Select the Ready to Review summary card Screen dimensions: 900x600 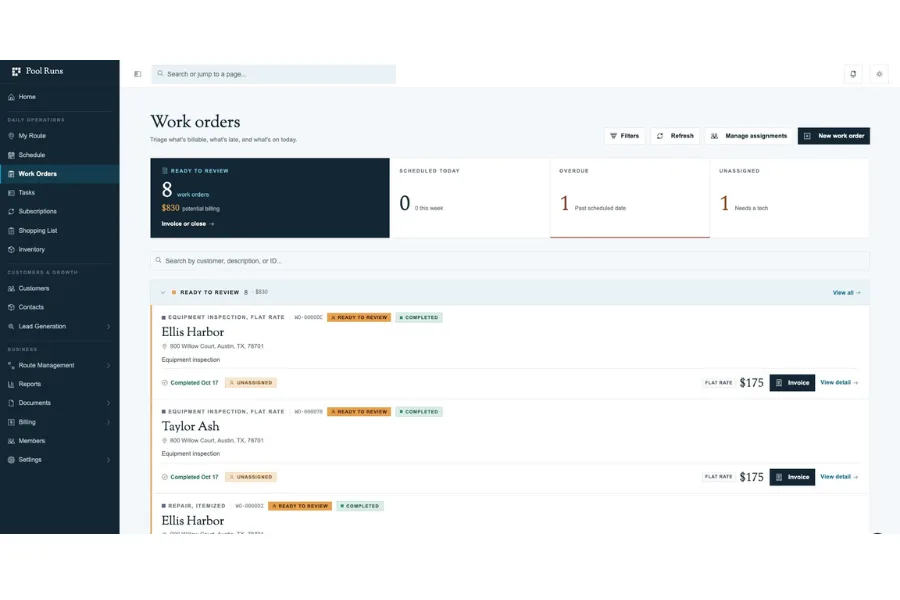(270, 198)
